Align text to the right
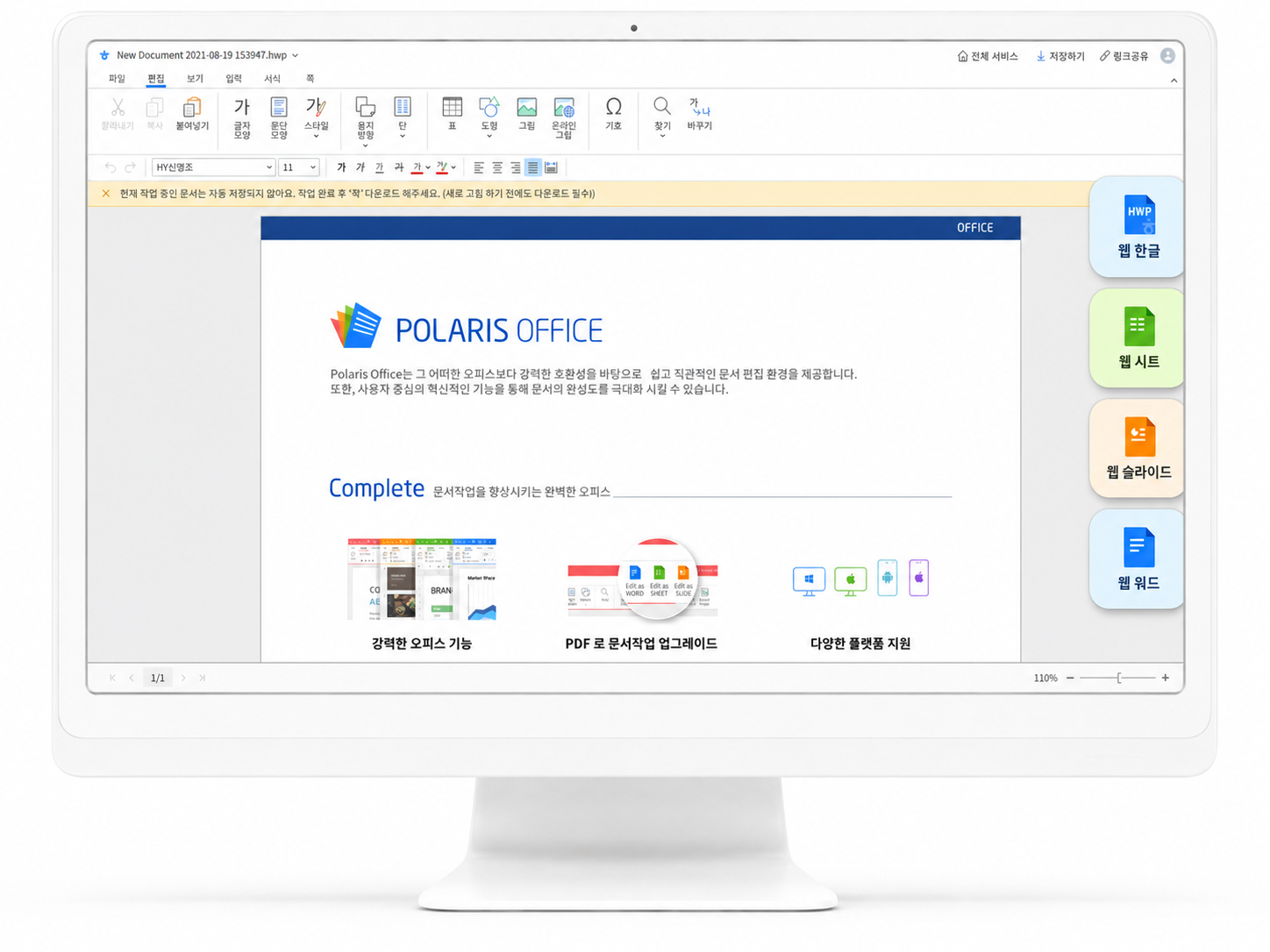The image size is (1270, 952). [516, 167]
